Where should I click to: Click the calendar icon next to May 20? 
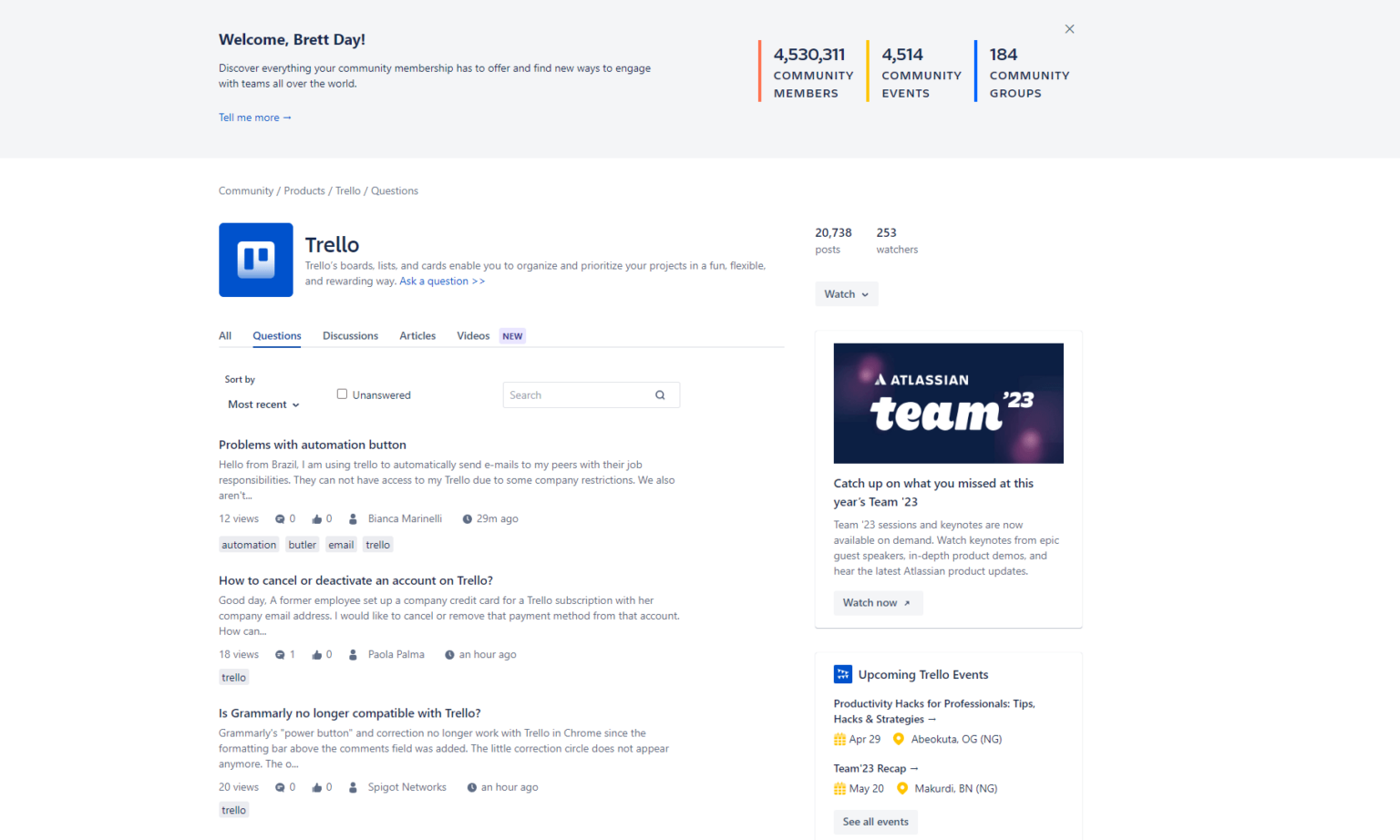coord(839,788)
